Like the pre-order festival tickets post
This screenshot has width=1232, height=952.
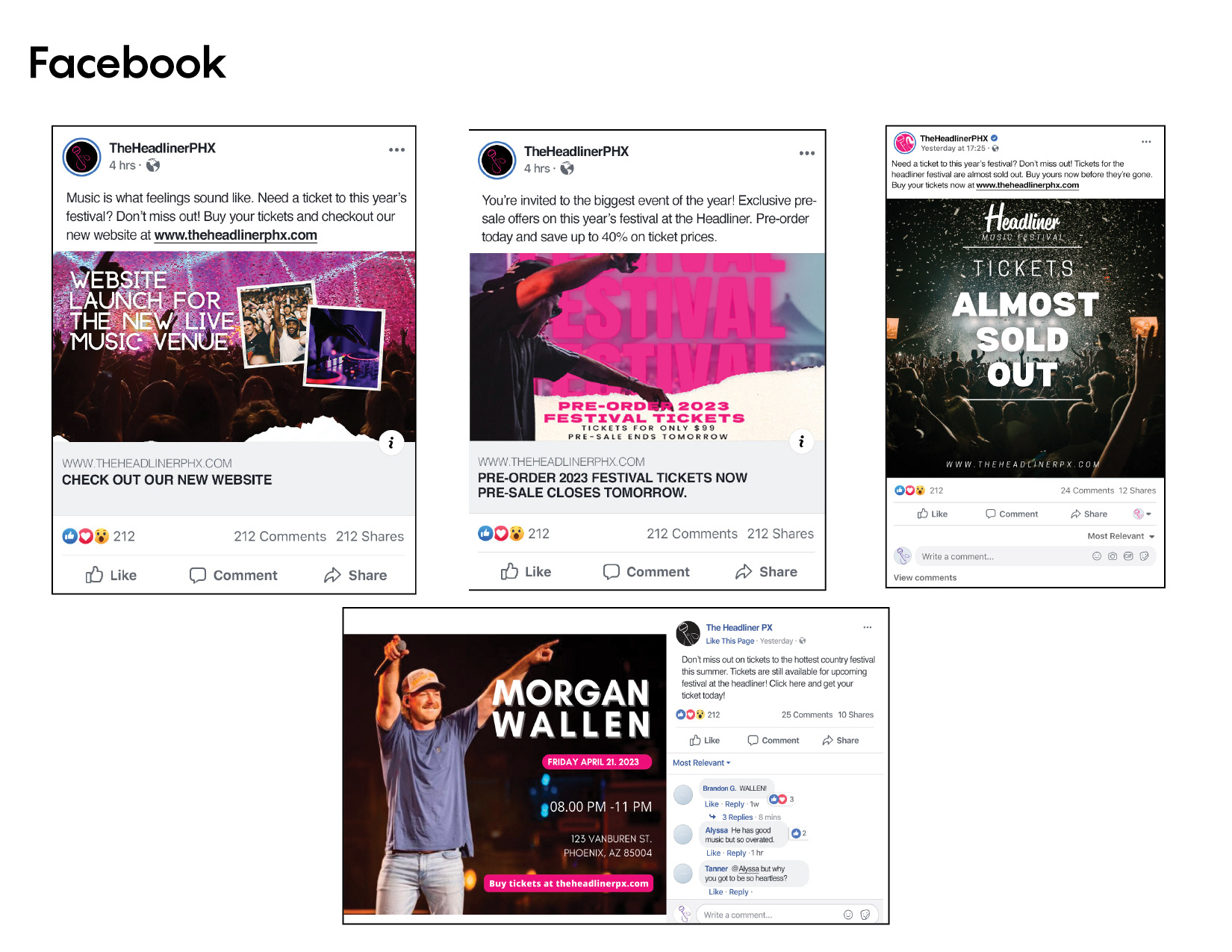click(526, 572)
